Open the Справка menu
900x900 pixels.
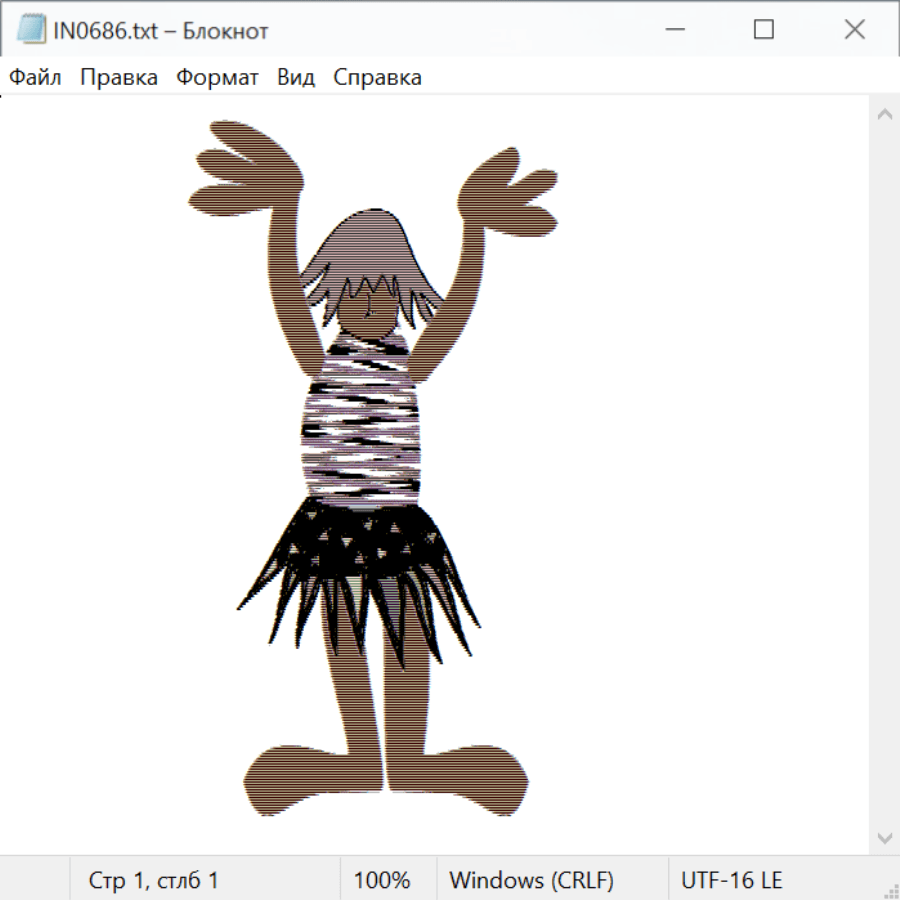(377, 78)
